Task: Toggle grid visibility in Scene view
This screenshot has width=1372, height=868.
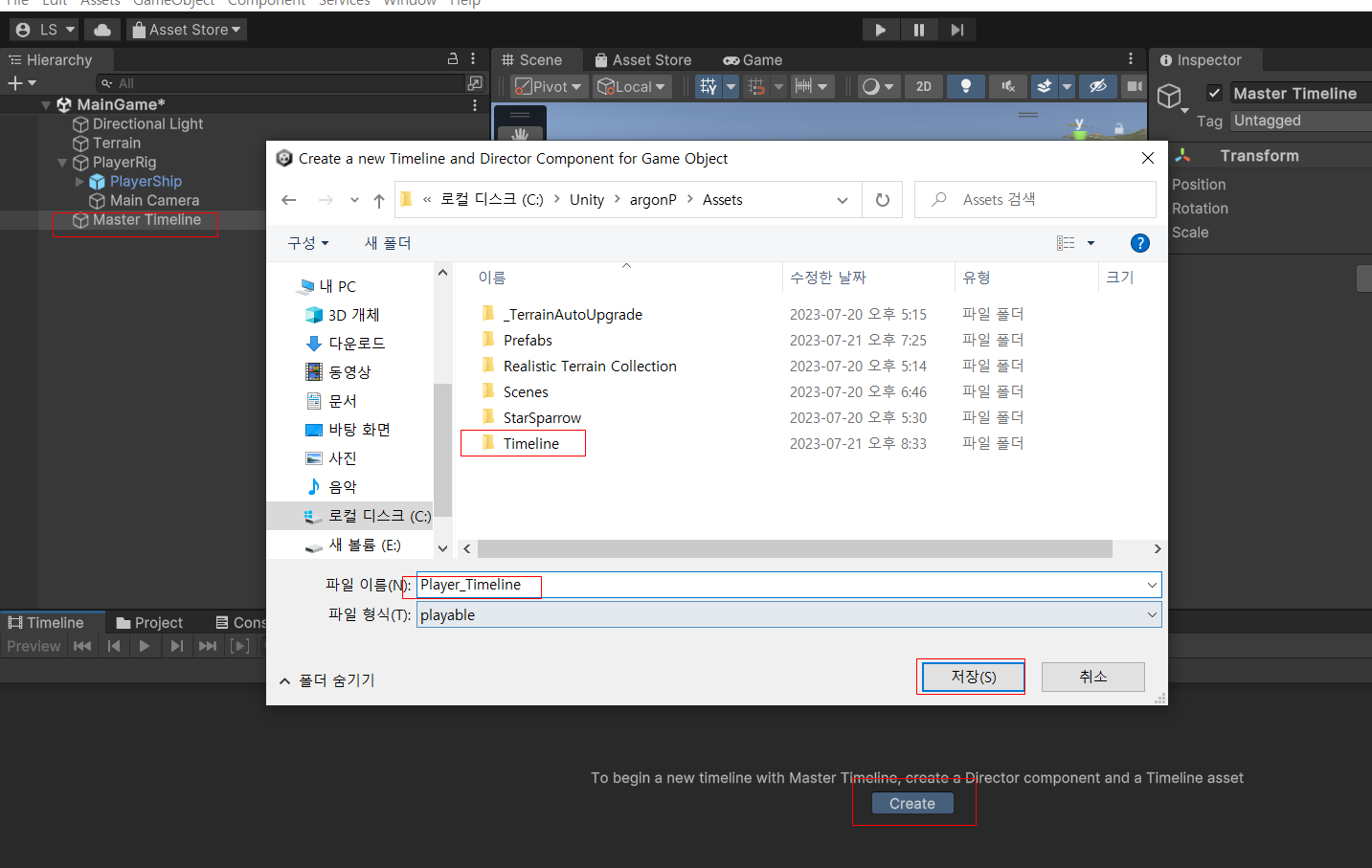Action: click(708, 86)
